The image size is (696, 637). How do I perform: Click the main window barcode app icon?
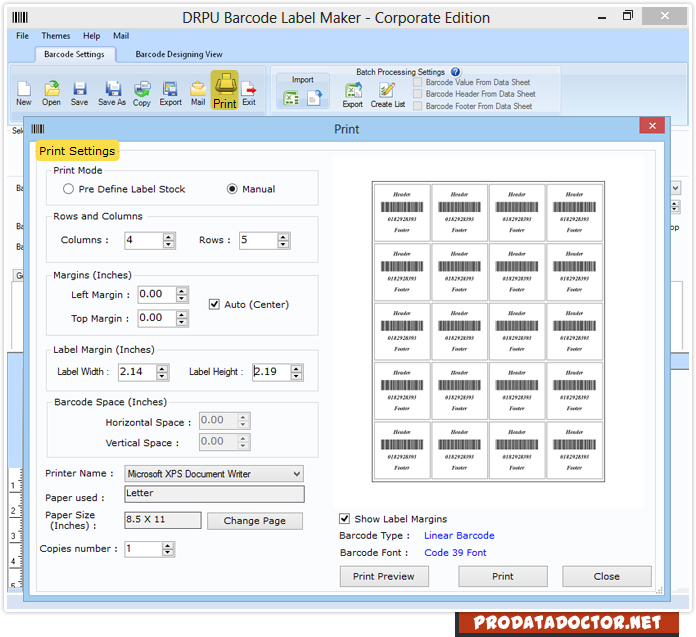(x=20, y=18)
